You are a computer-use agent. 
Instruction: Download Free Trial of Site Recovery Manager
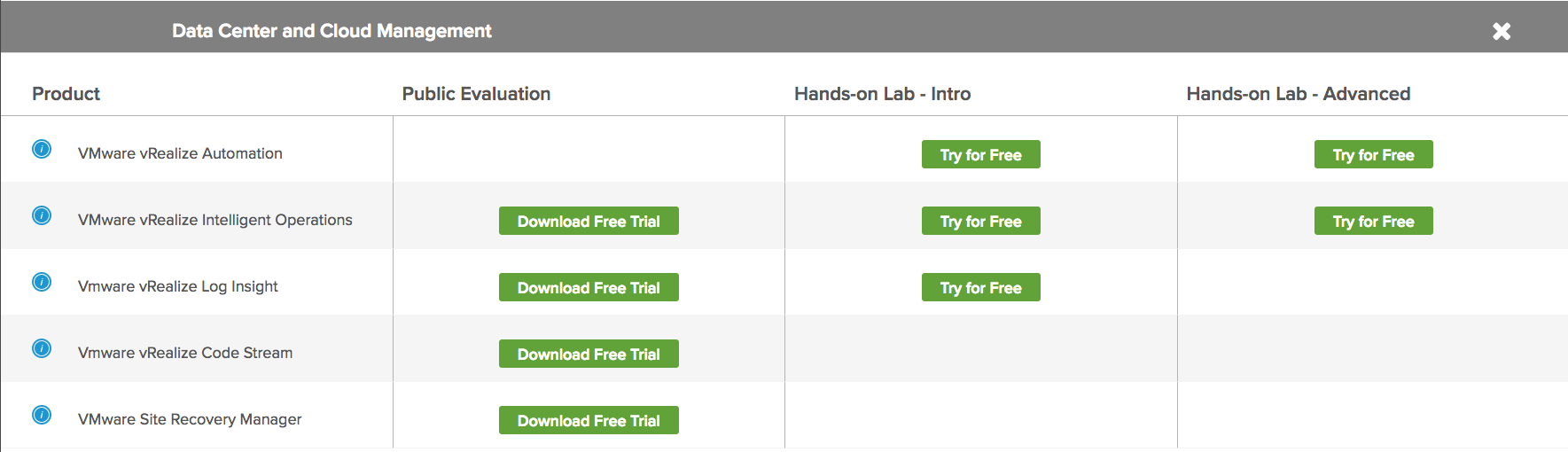589,420
